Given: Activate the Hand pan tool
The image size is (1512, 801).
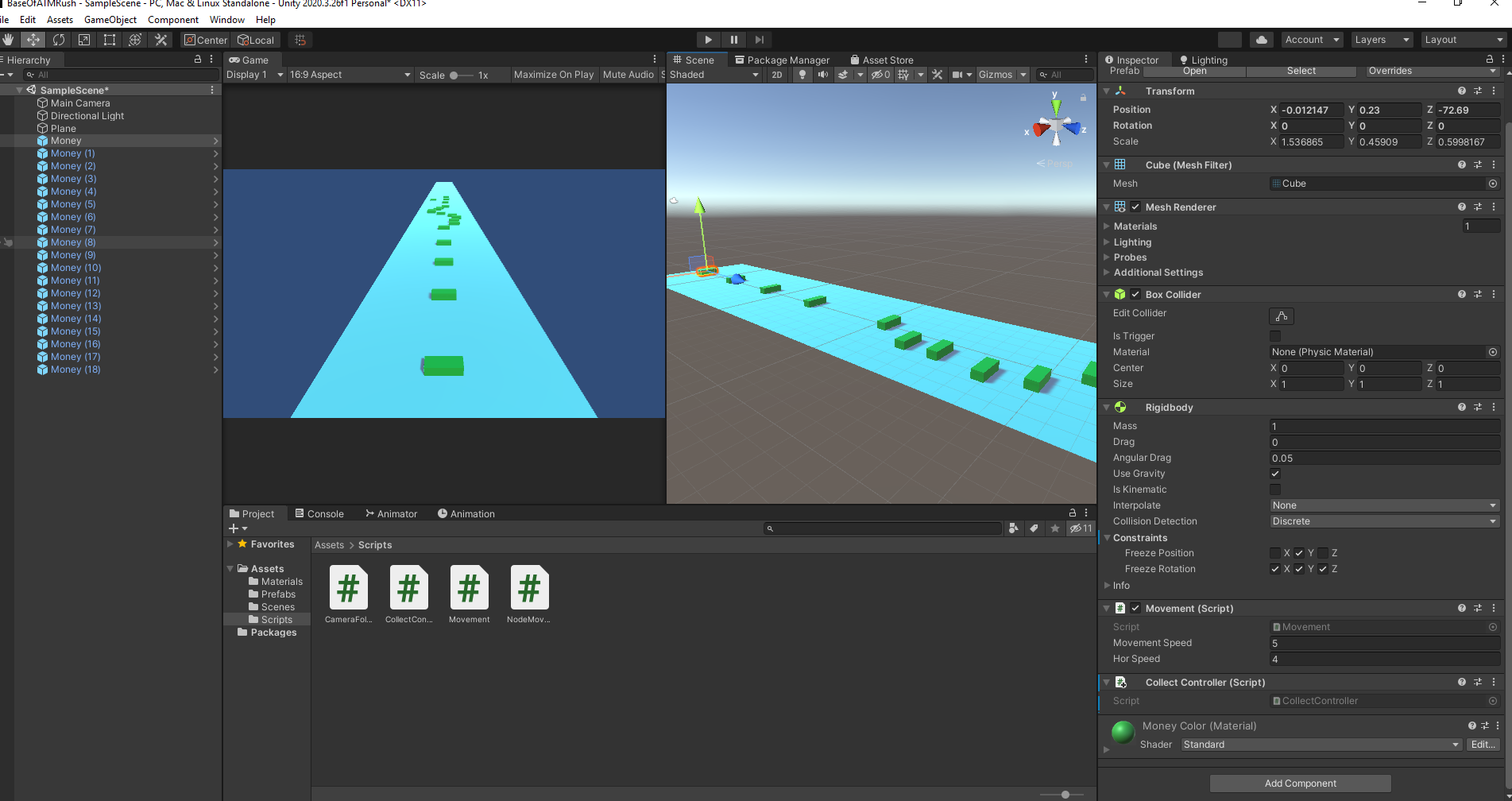Looking at the screenshot, I should tap(9, 39).
